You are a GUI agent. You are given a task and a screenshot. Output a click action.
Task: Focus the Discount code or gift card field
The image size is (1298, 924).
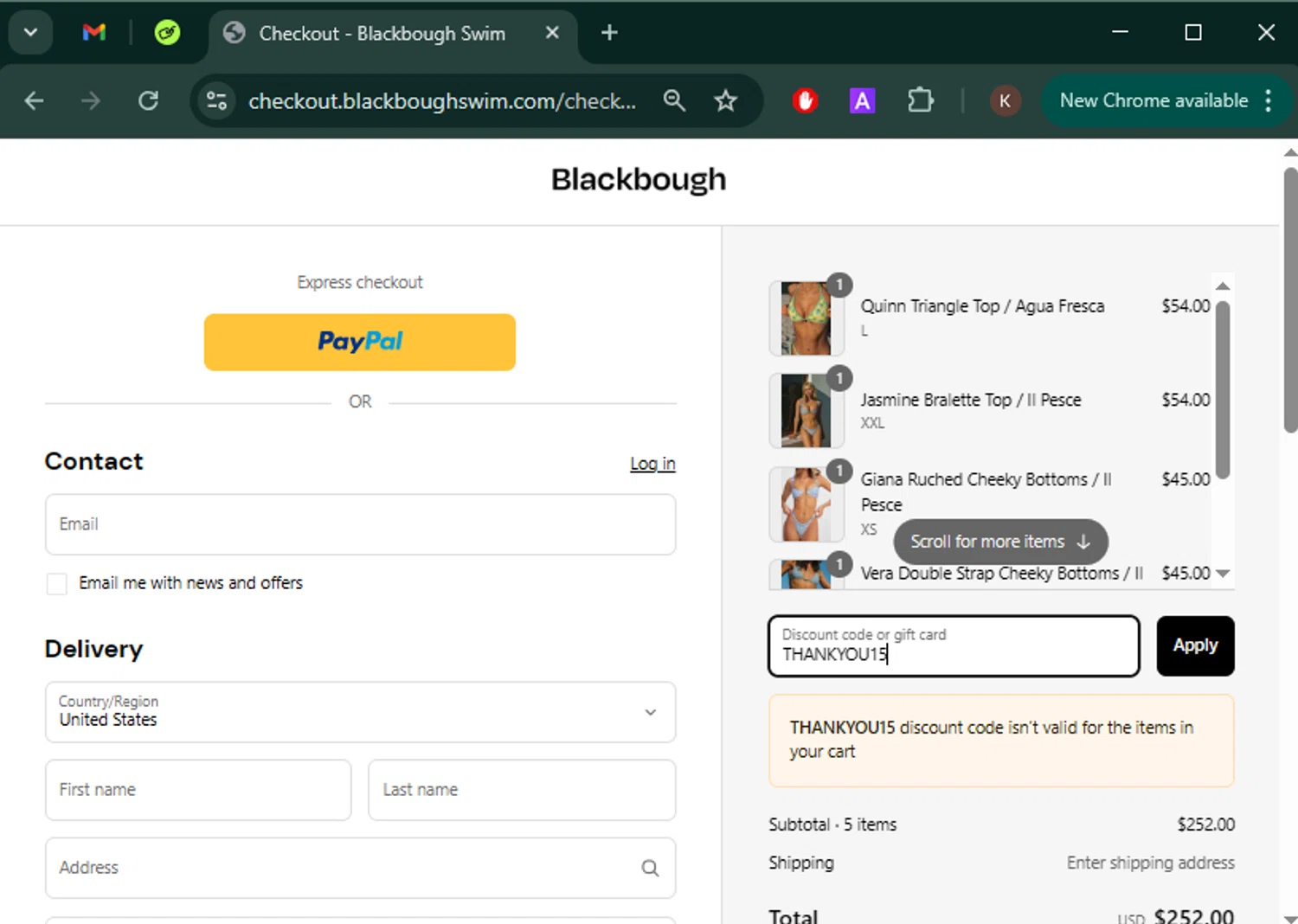coord(954,646)
